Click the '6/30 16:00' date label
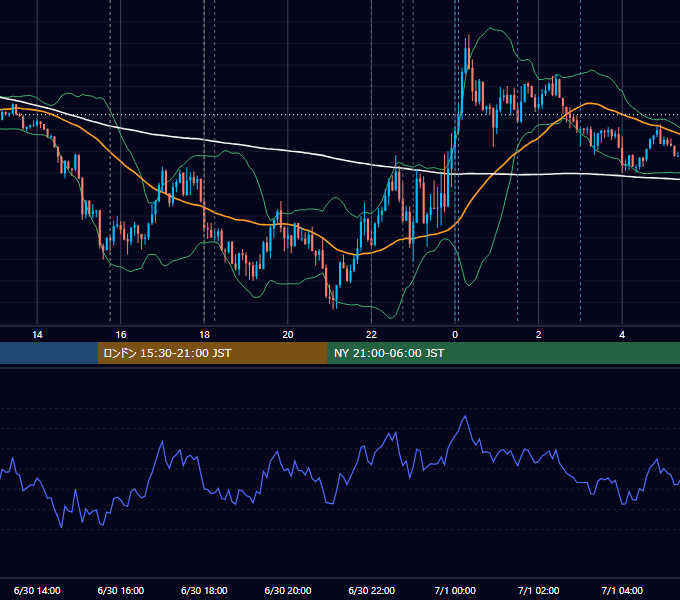 [x=121, y=590]
